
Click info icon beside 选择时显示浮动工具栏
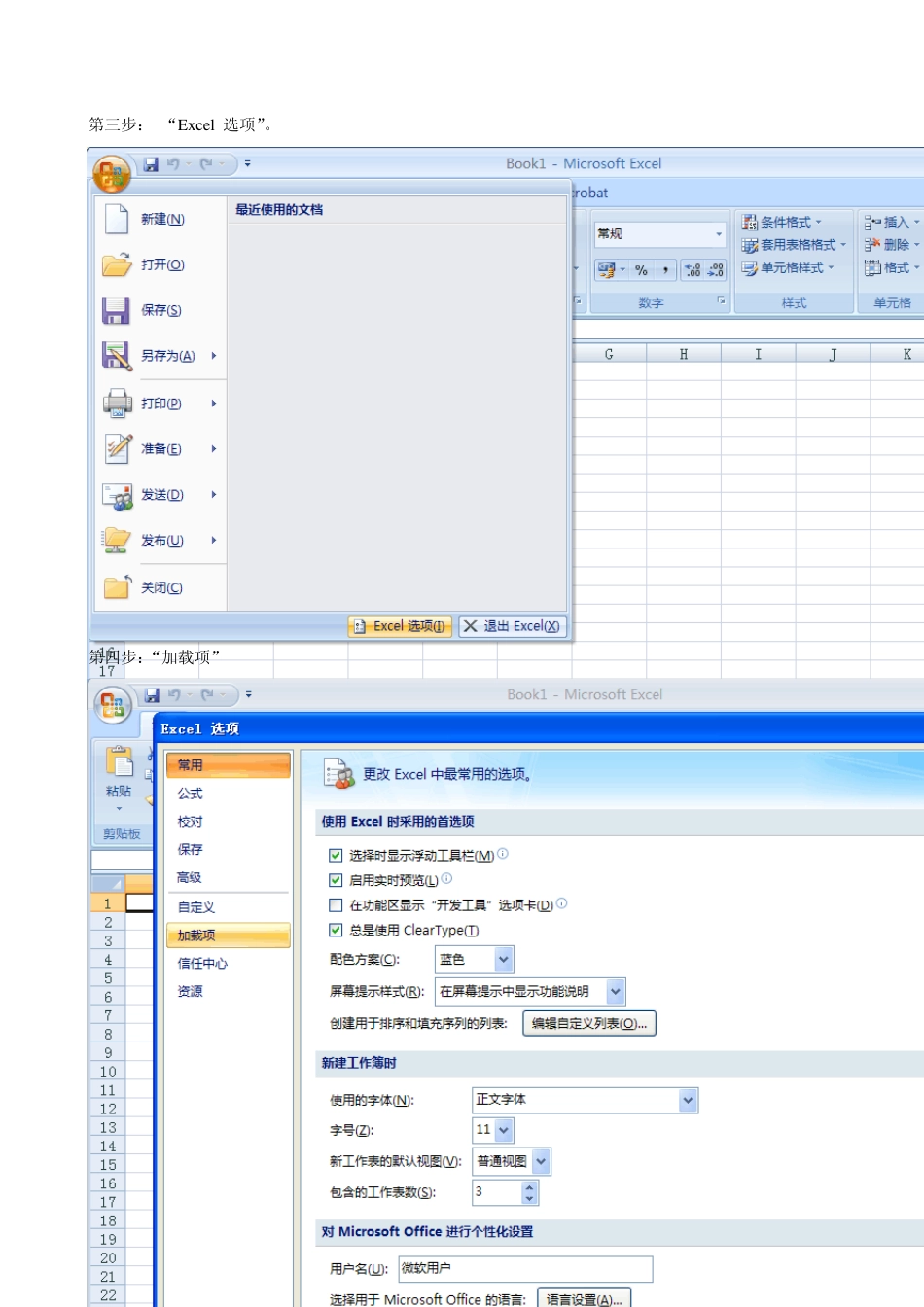(503, 854)
